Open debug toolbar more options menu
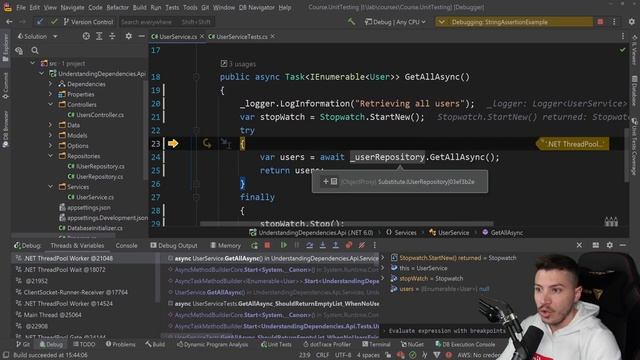 [x=374, y=245]
